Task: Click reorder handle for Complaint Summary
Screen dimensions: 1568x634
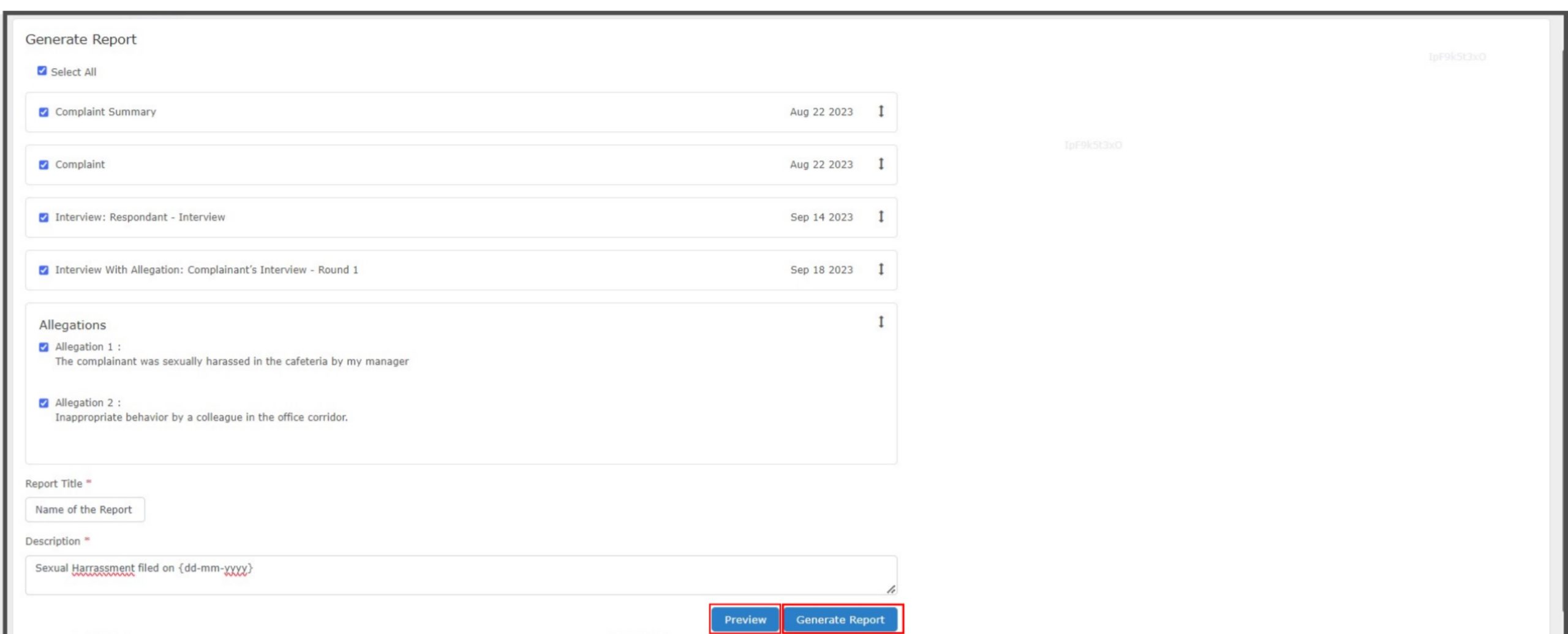Action: [x=881, y=111]
